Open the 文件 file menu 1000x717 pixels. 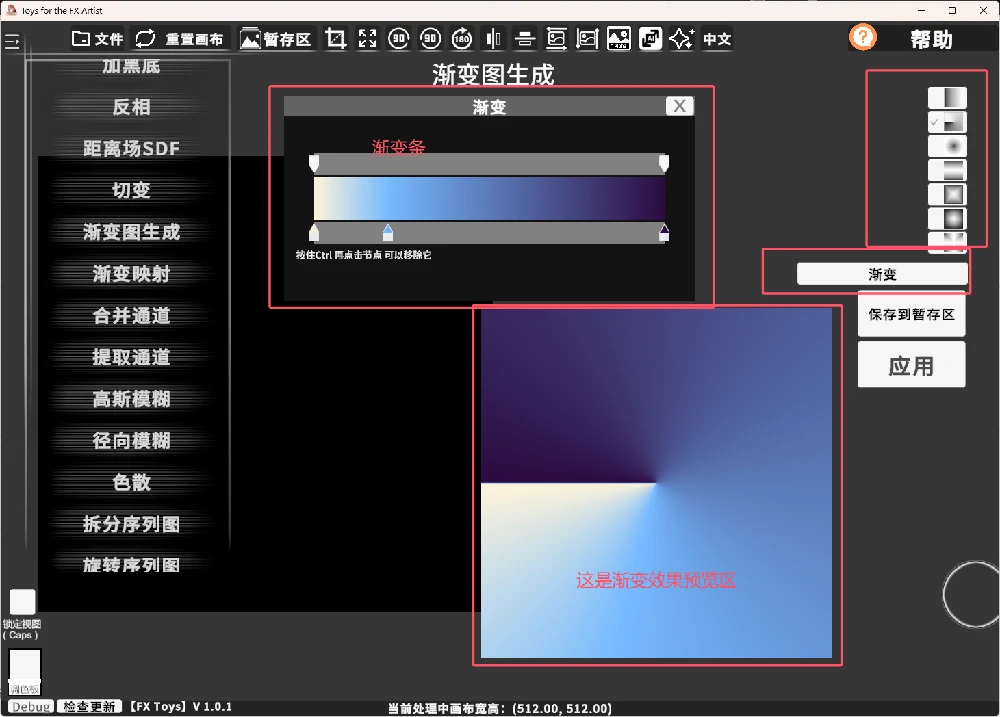(x=98, y=39)
